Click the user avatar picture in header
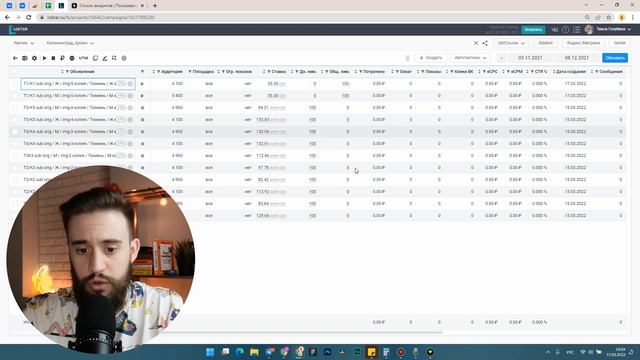The height and width of the screenshot is (360, 640). pyautogui.click(x=589, y=29)
